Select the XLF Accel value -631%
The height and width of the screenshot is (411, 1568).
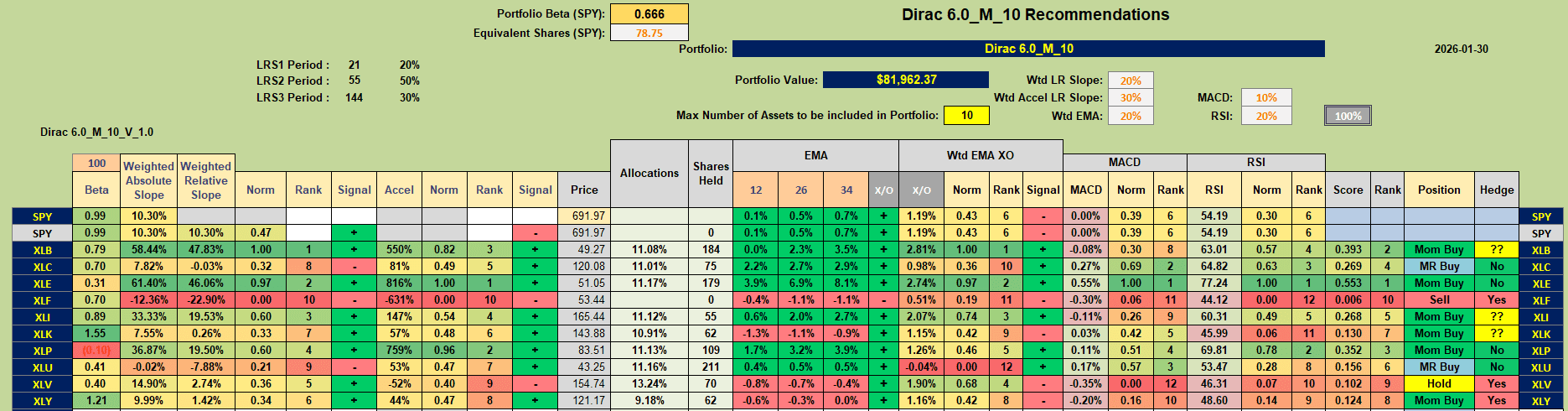399,299
